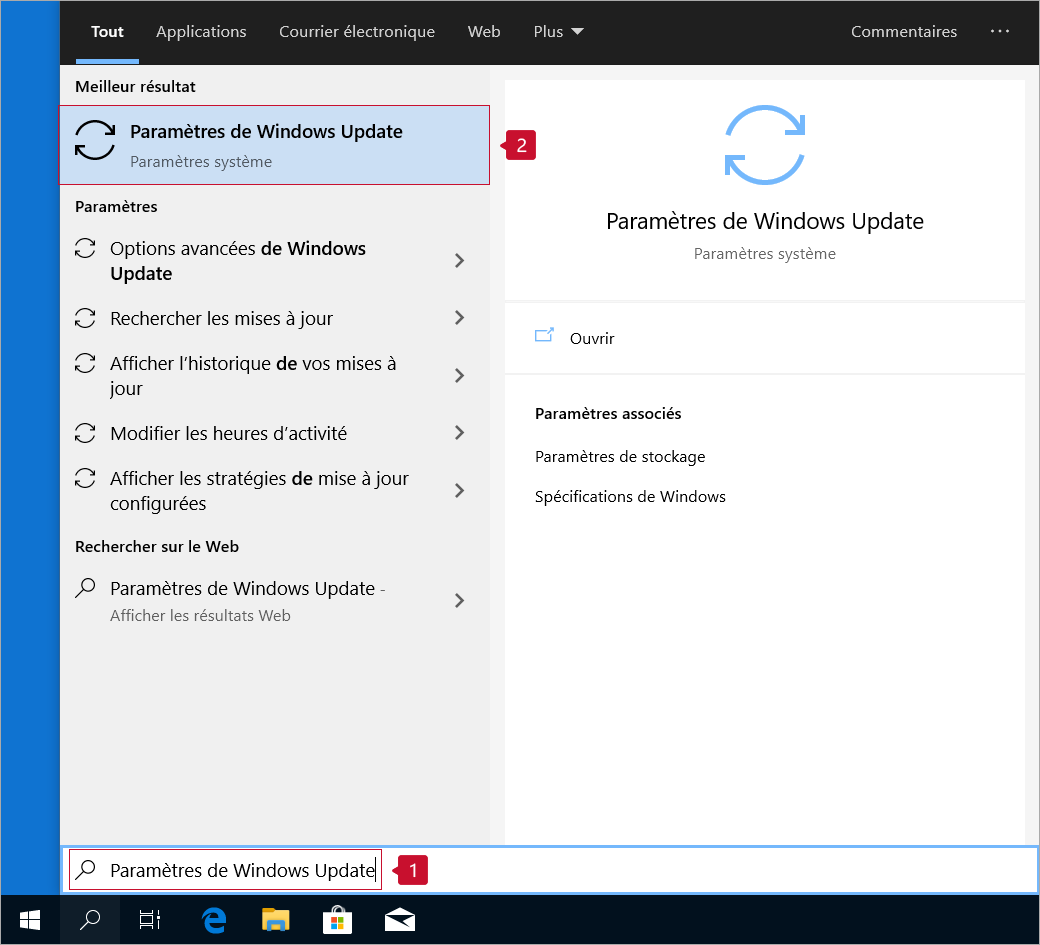Open Task View from the taskbar

[x=150, y=920]
